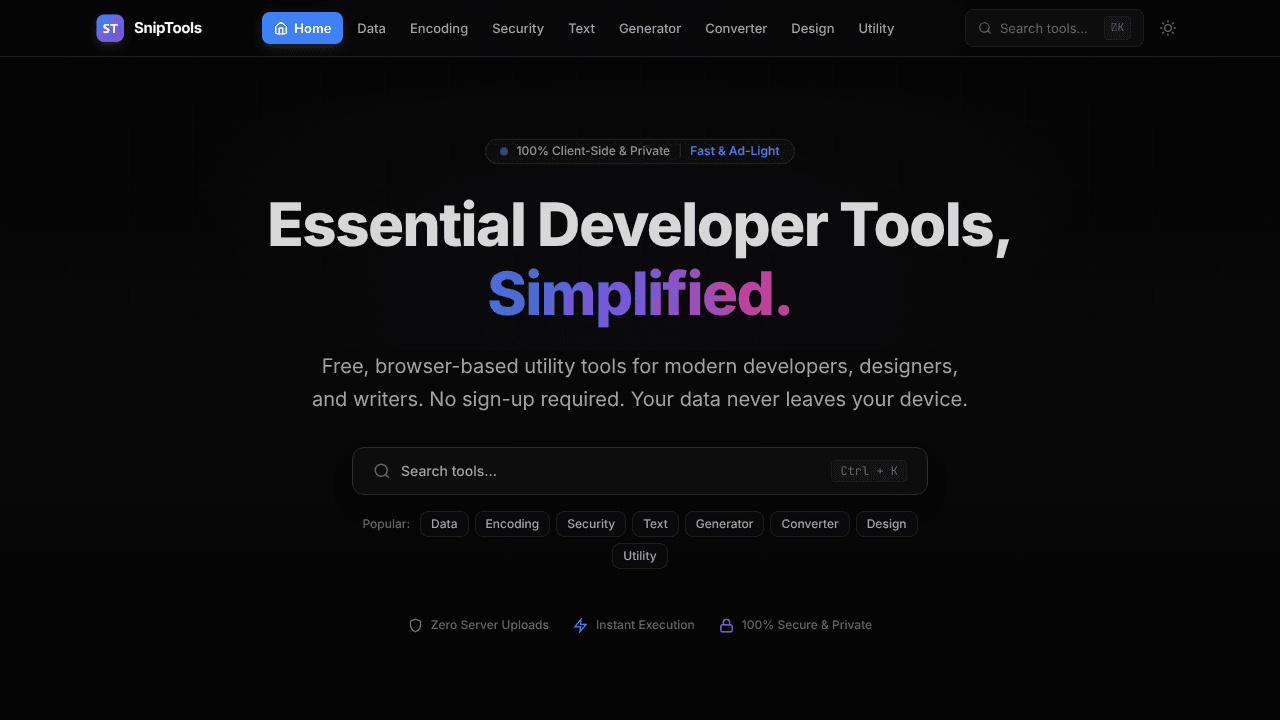The image size is (1280, 720).
Task: Click the ⌘K shortcut badge in header
Action: point(1117,28)
